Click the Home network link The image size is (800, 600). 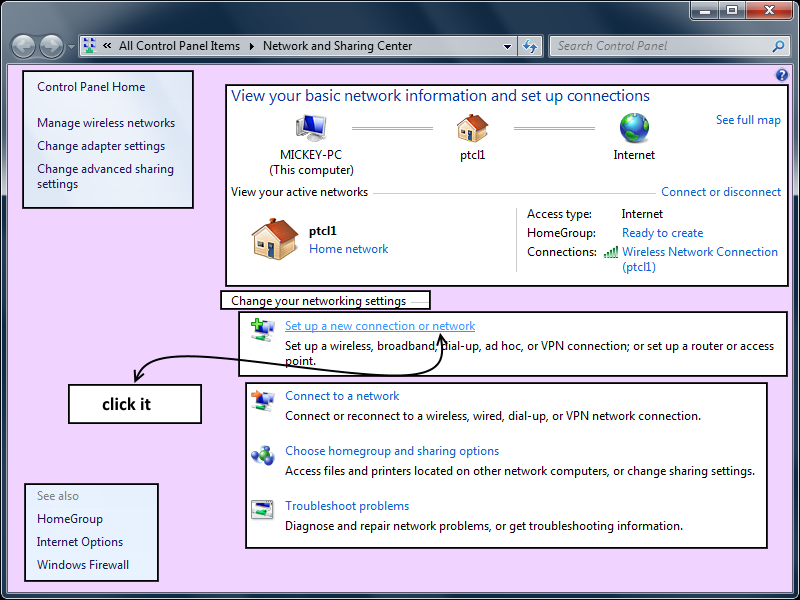[348, 249]
